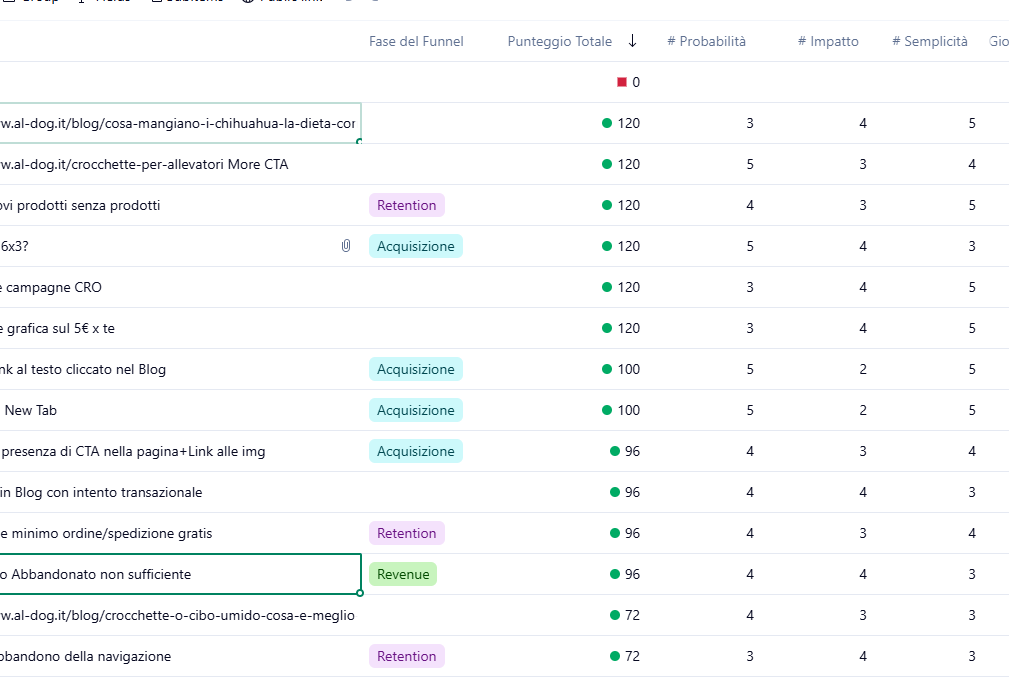1009x691 pixels.
Task: Select the Punteggio Totale column header
Action: 559,41
